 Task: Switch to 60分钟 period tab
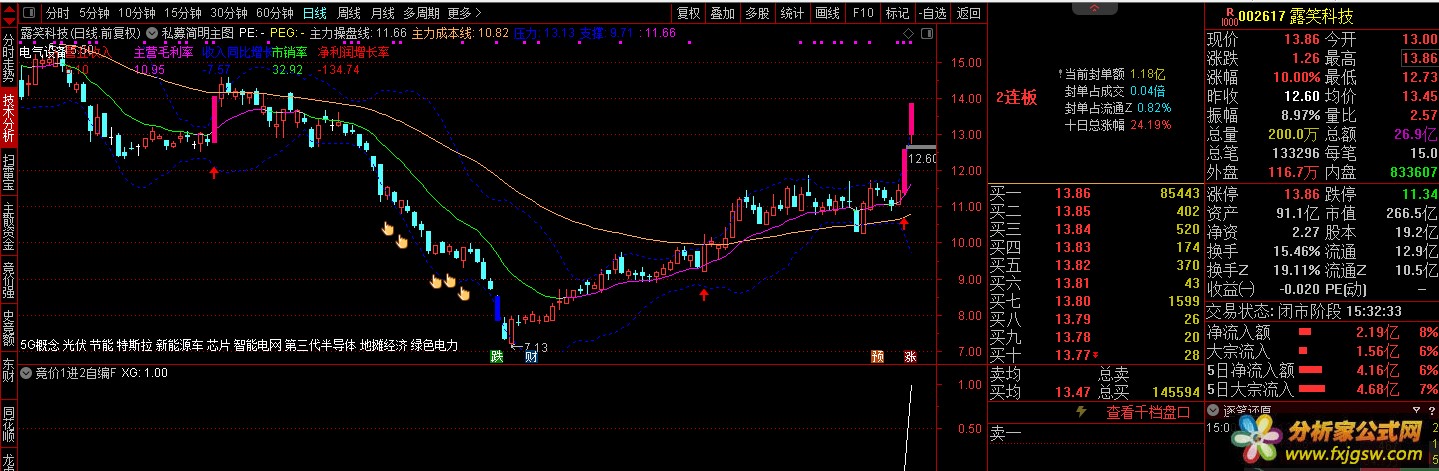coord(275,13)
